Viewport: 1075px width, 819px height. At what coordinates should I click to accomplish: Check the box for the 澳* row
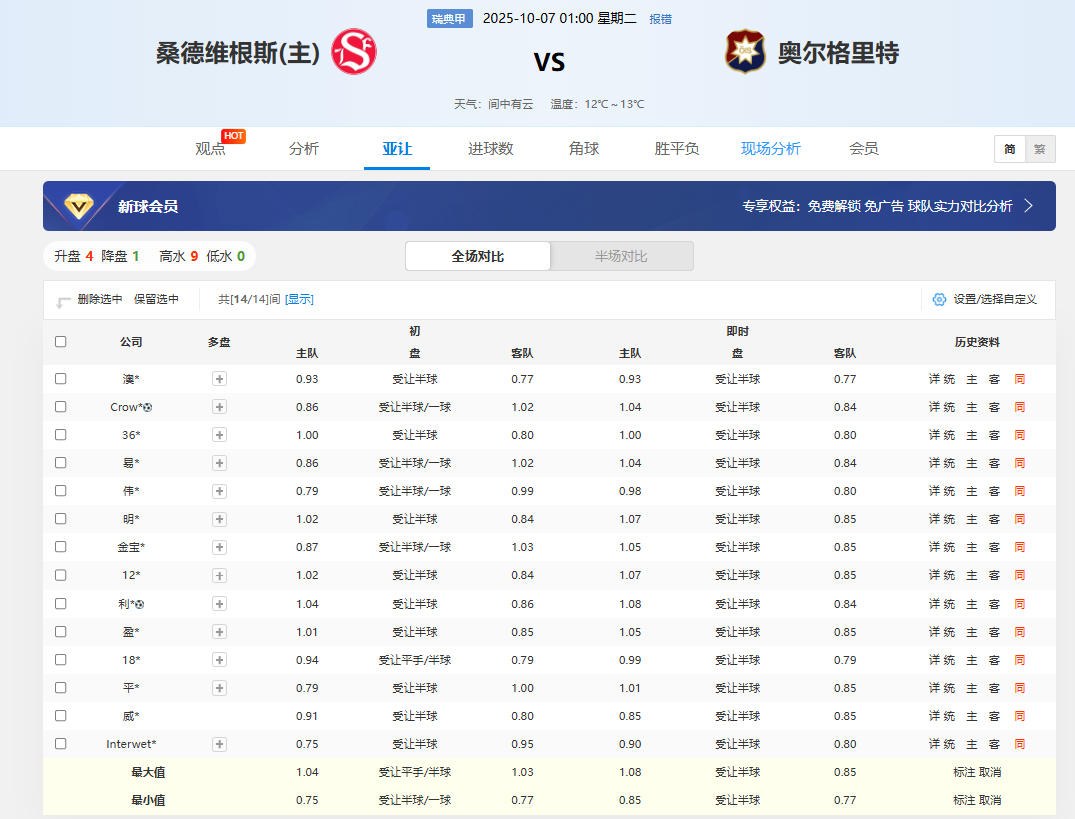61,379
